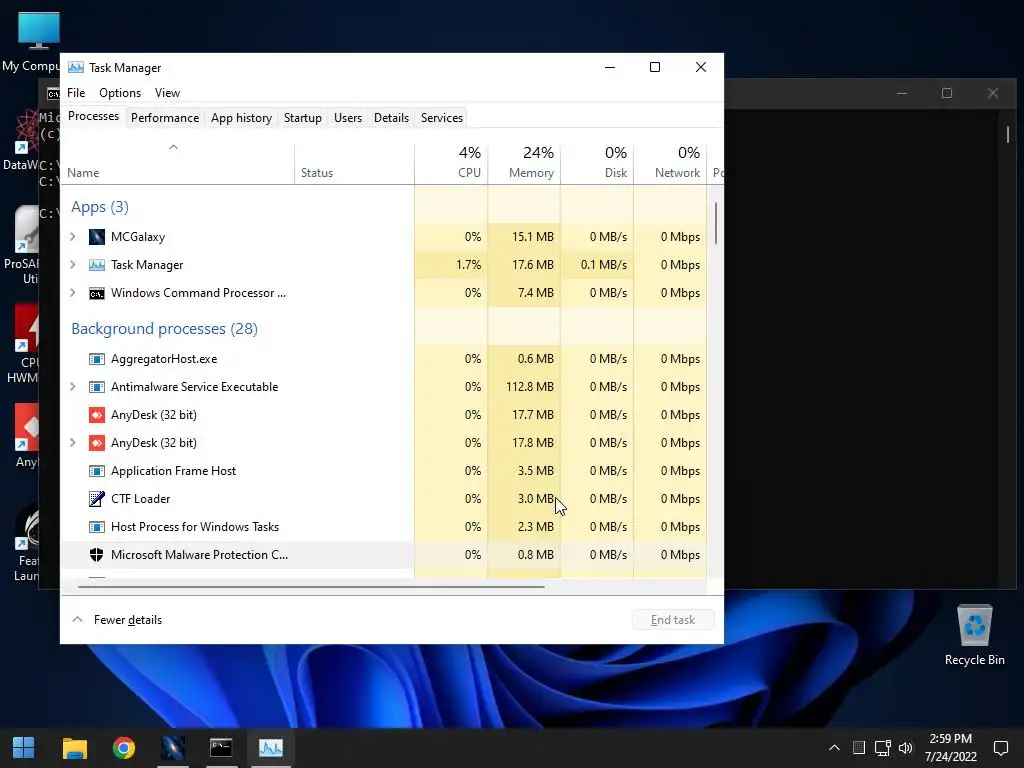Click the 15.1 MB memory value for MCGalaxy
This screenshot has height=768, width=1024.
point(532,236)
